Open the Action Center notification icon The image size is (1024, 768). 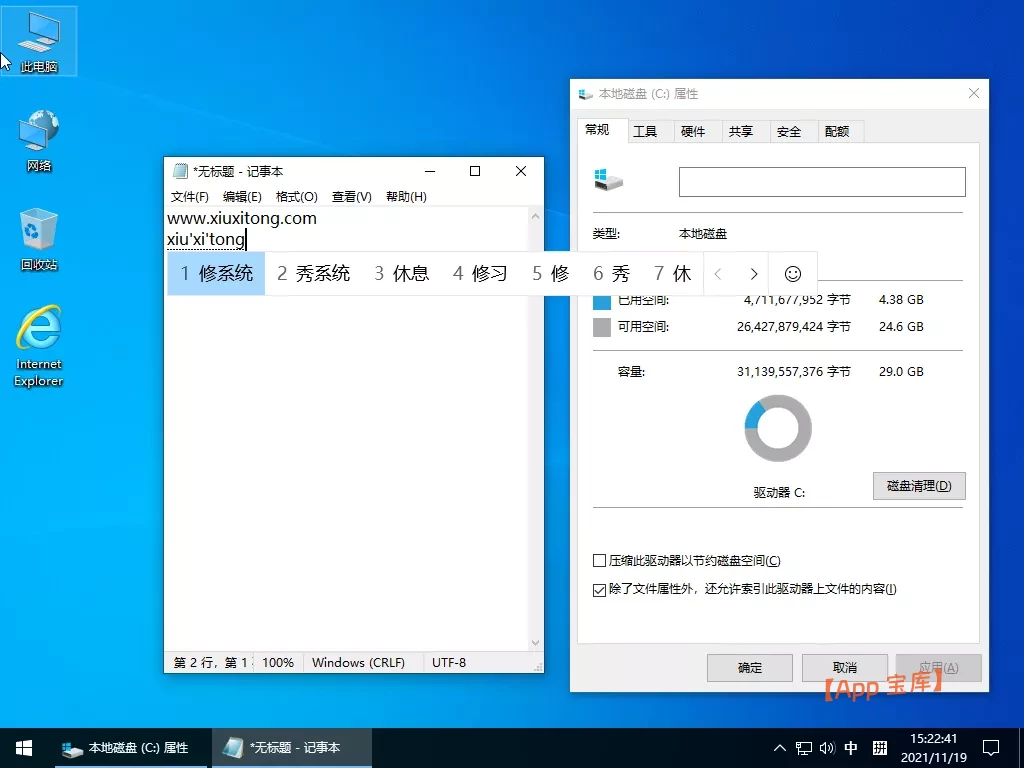point(990,747)
